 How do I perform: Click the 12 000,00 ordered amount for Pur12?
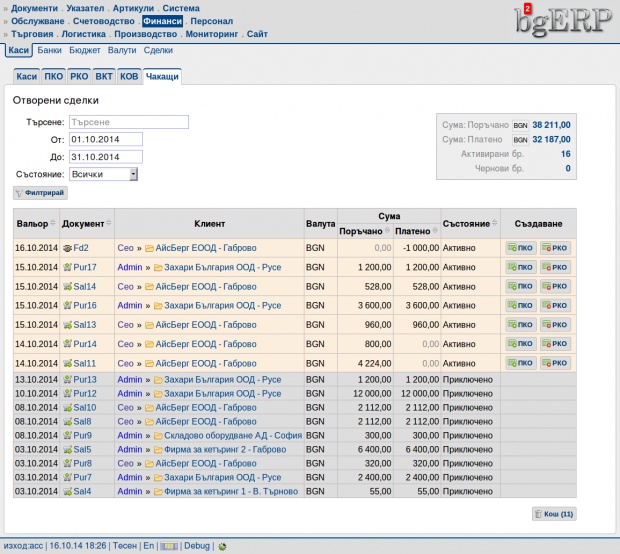pyautogui.click(x=372, y=394)
